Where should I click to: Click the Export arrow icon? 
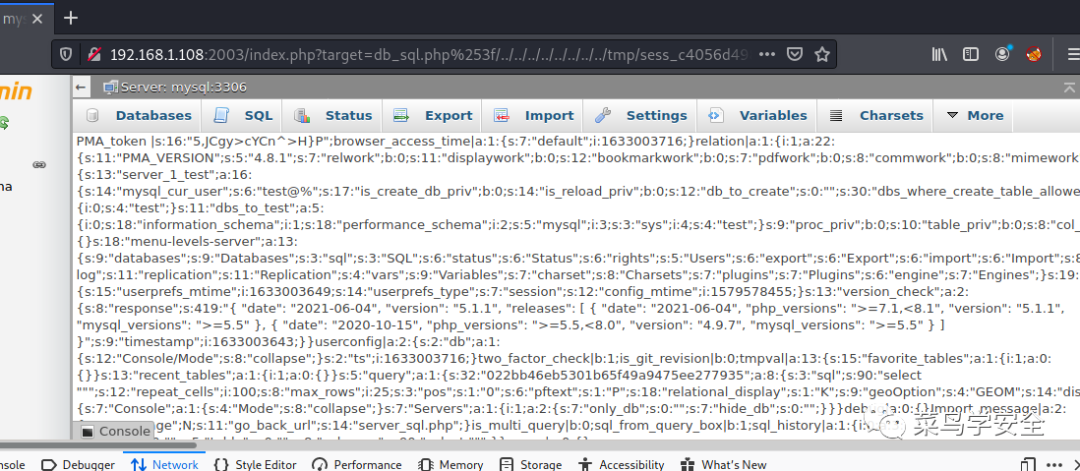point(401,116)
